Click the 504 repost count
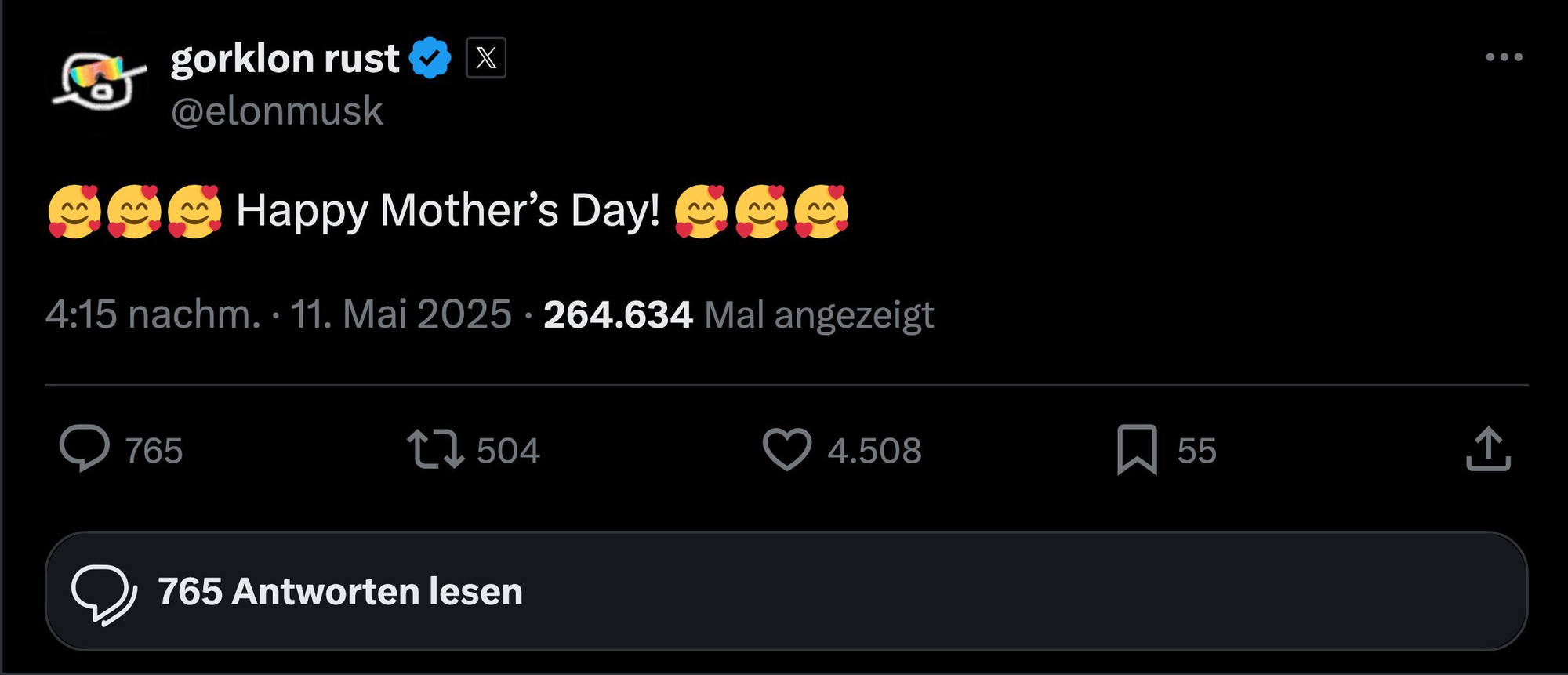Image resolution: width=1568 pixels, height=675 pixels. click(x=508, y=451)
